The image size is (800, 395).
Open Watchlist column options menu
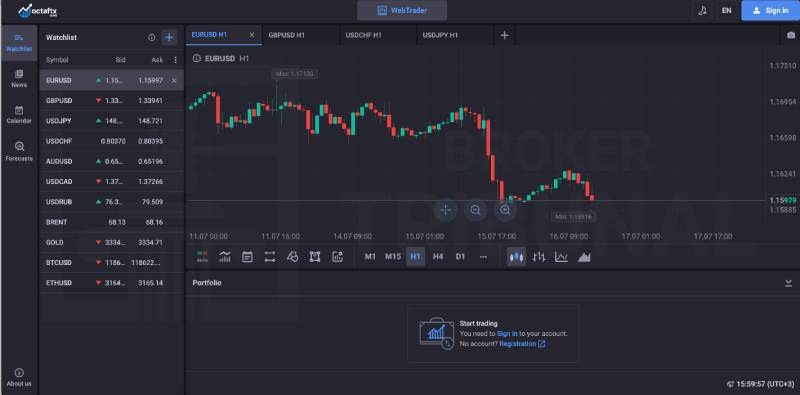pyautogui.click(x=176, y=60)
